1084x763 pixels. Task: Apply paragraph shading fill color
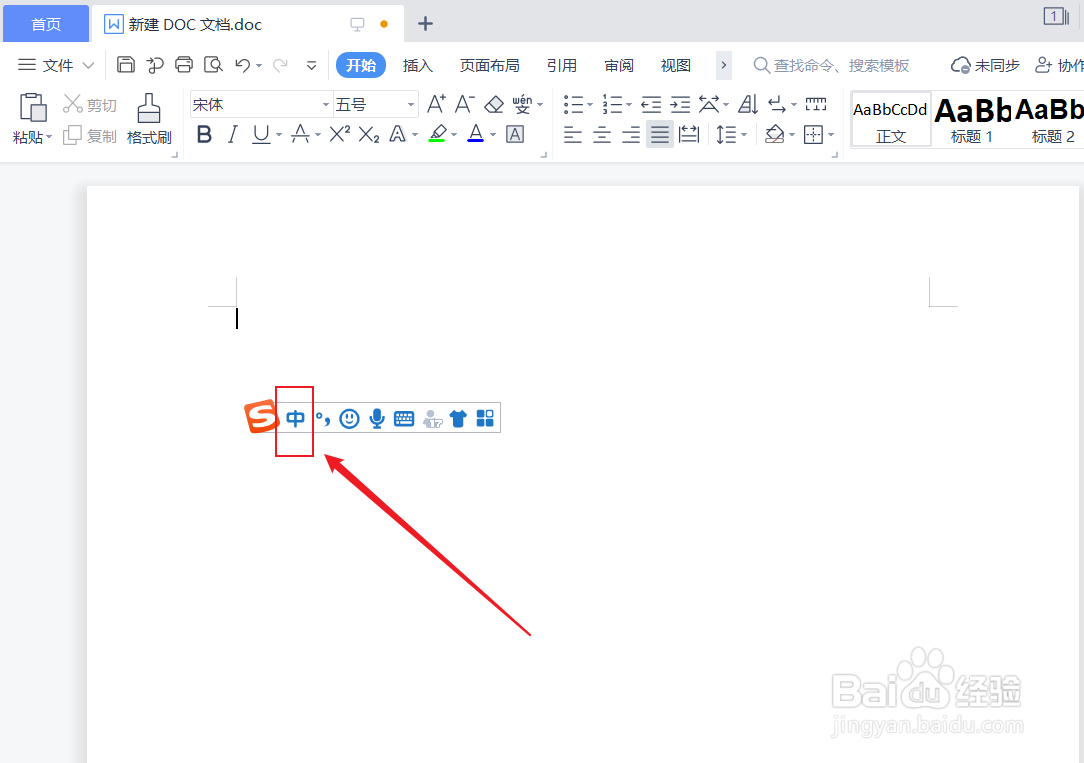(775, 134)
